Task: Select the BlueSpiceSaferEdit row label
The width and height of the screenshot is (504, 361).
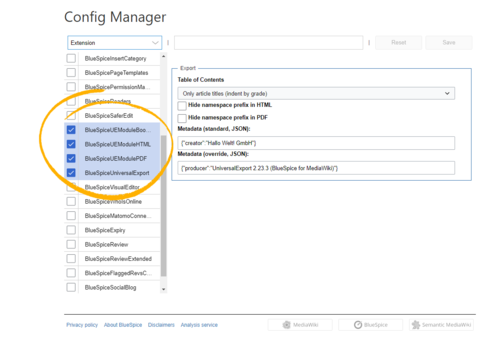Action: coord(109,116)
